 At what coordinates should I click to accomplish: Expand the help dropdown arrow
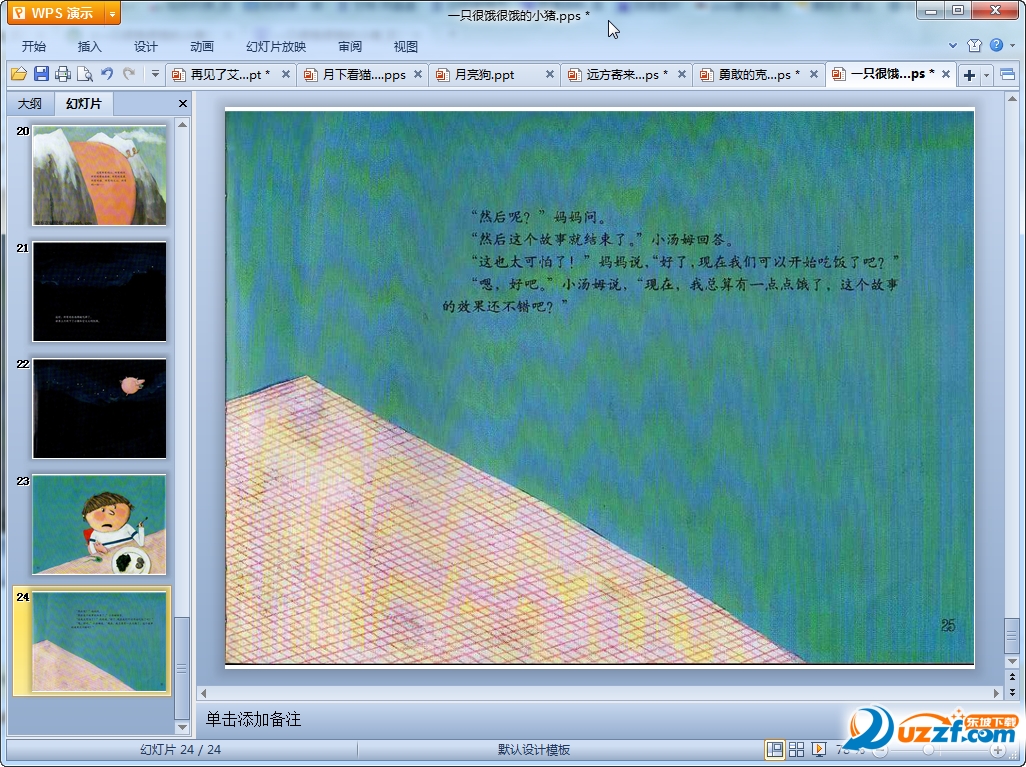pyautogui.click(x=1012, y=46)
